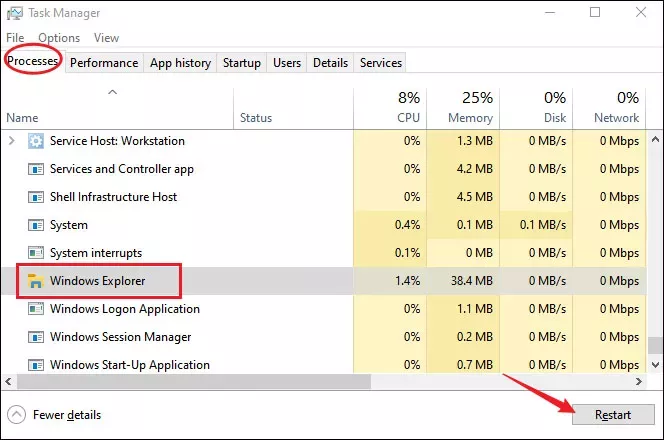Click the horizontal scrollbar right arrow
This screenshot has width=664, height=440.
[639, 382]
